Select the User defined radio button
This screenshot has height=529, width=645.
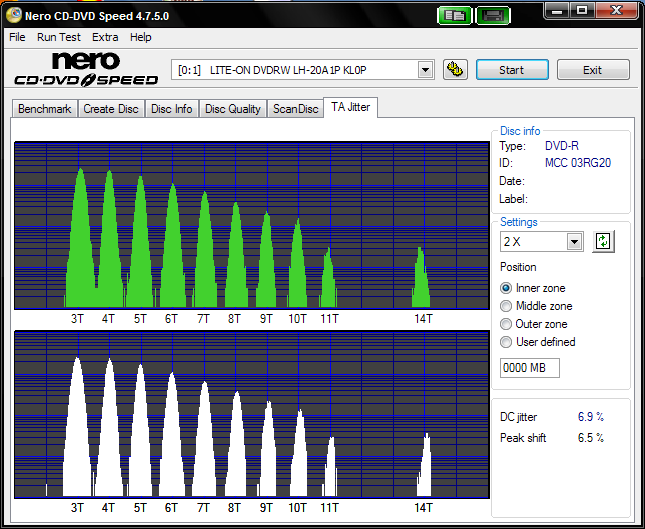point(506,342)
